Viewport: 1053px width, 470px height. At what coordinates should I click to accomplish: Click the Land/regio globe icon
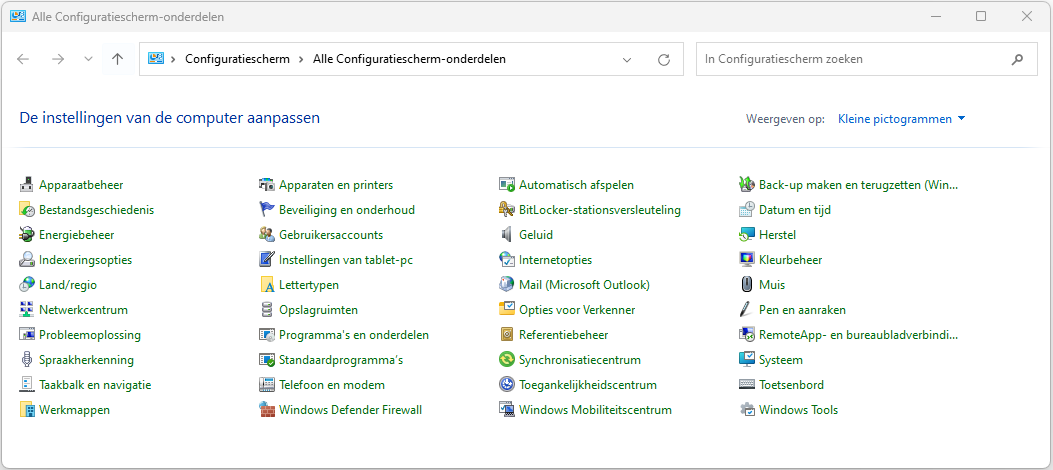click(27, 285)
